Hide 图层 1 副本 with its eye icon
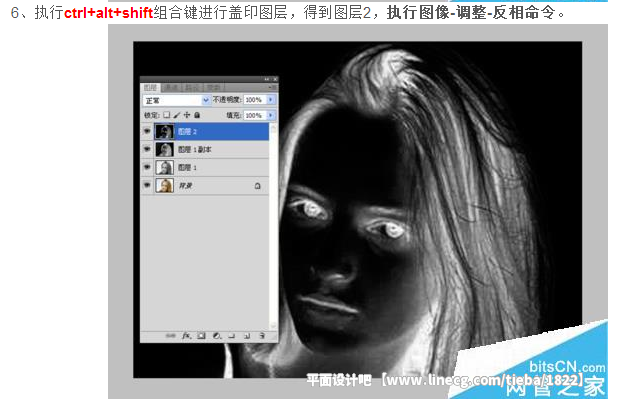Viewport: 624px width, 399px height. [x=147, y=149]
